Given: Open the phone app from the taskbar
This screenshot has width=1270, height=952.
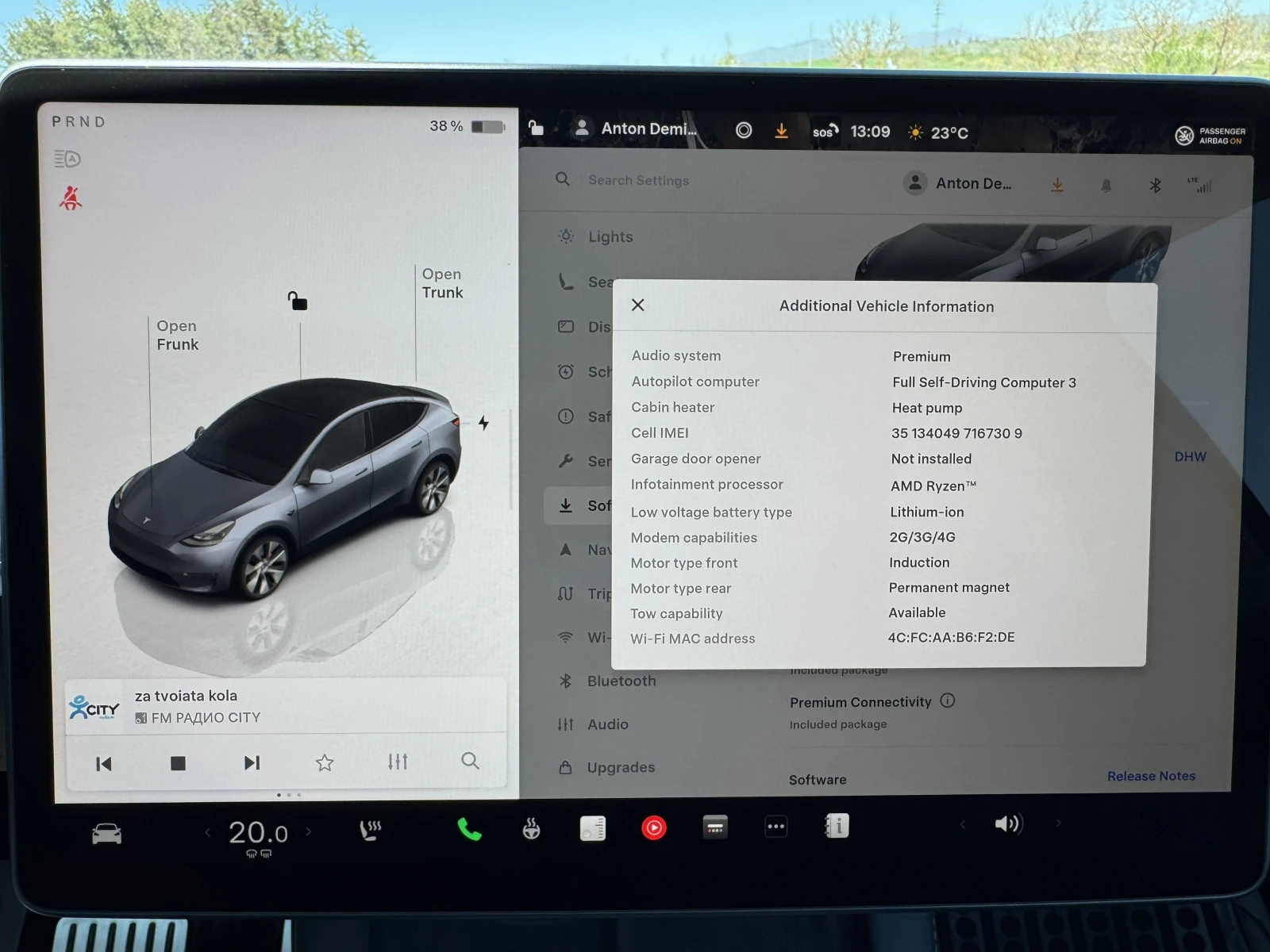Looking at the screenshot, I should click(x=468, y=831).
